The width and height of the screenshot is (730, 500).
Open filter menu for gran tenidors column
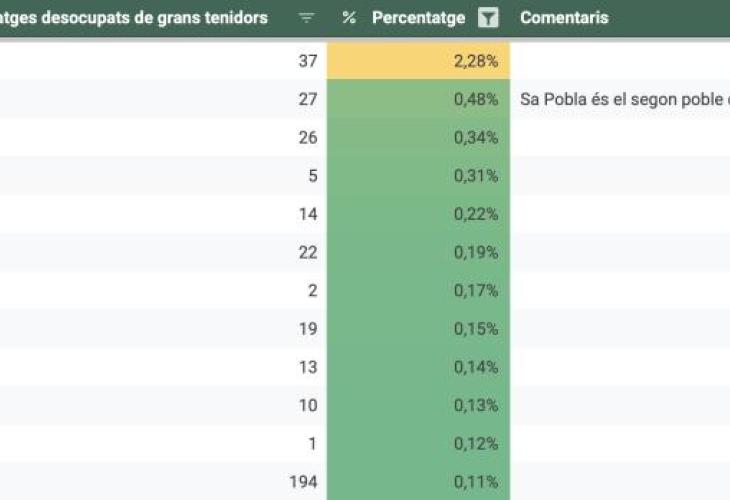tap(307, 18)
